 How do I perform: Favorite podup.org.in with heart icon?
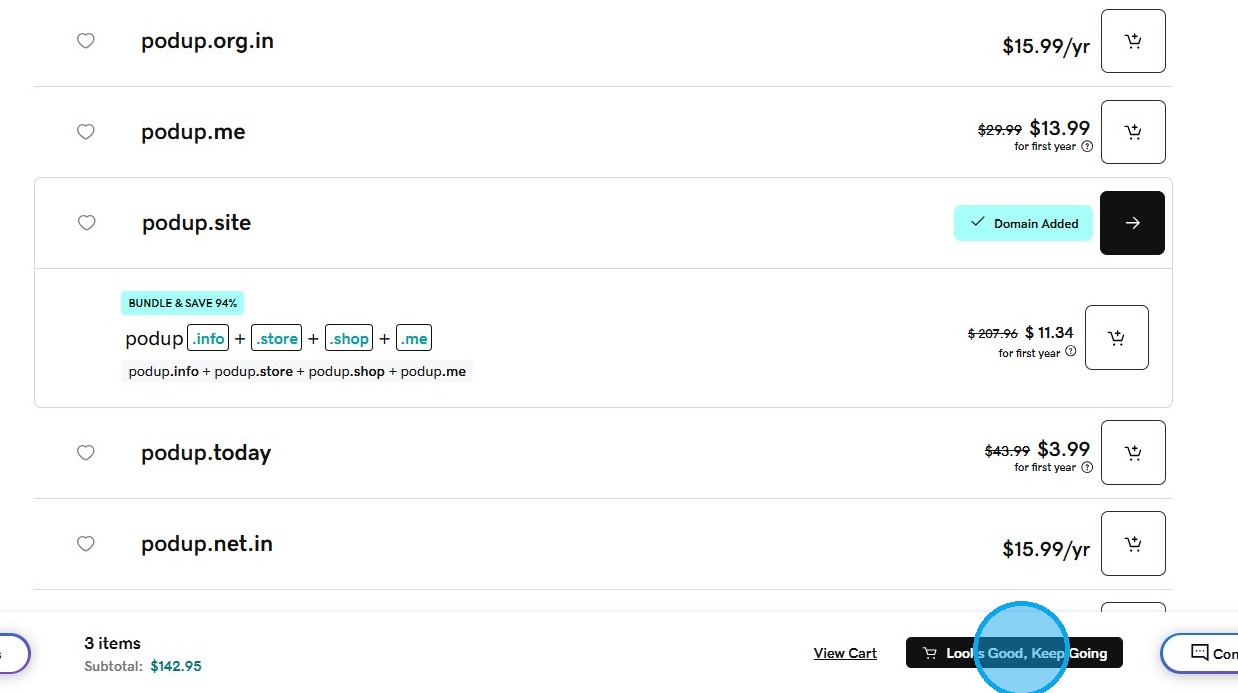[86, 41]
